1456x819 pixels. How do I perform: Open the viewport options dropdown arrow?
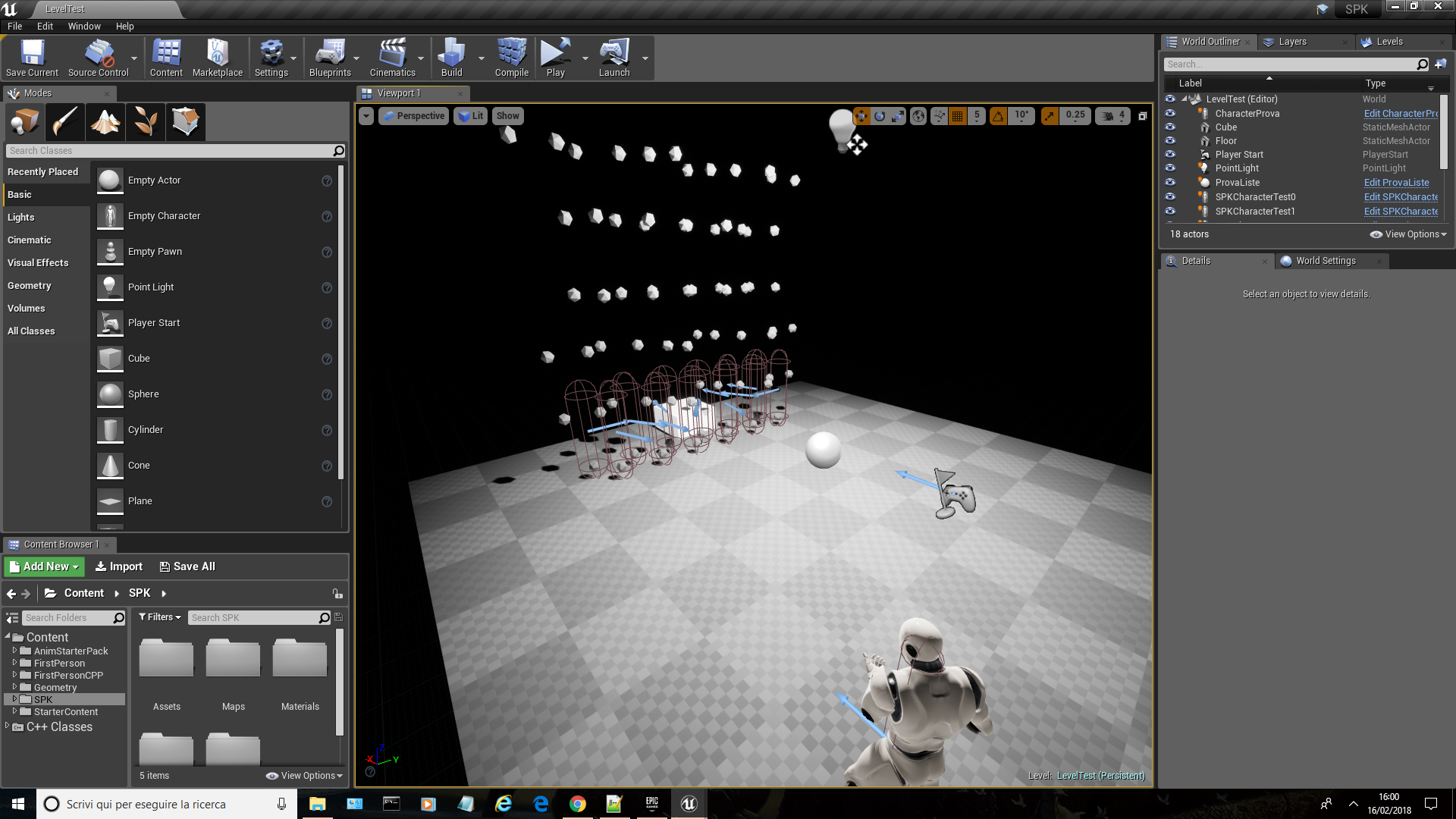point(366,116)
